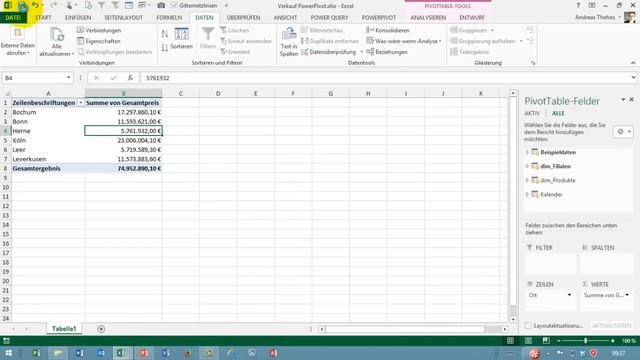Image resolution: width=640 pixels, height=360 pixels.
Task: Switch to Normal view in status bar
Action: pyautogui.click(x=510, y=340)
